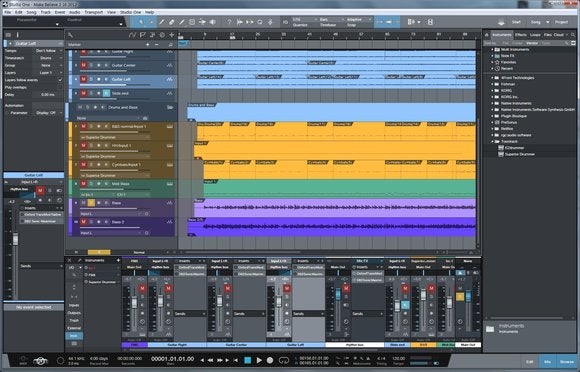Expand the Native Instruments folder
The width and height of the screenshot is (580, 372).
[492, 103]
